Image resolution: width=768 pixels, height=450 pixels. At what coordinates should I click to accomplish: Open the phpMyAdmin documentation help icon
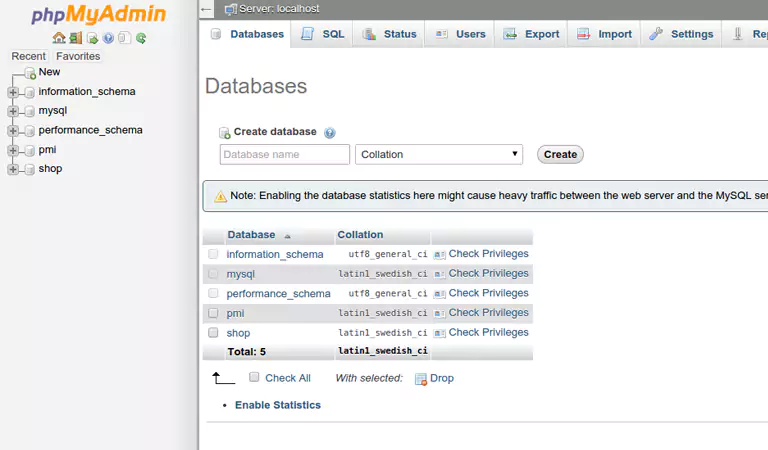[108, 38]
